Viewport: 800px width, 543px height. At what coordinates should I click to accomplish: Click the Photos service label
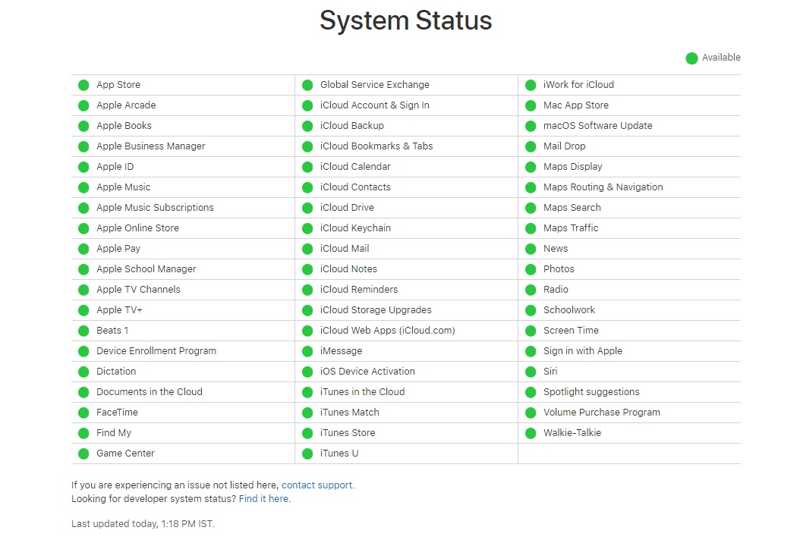[559, 269]
